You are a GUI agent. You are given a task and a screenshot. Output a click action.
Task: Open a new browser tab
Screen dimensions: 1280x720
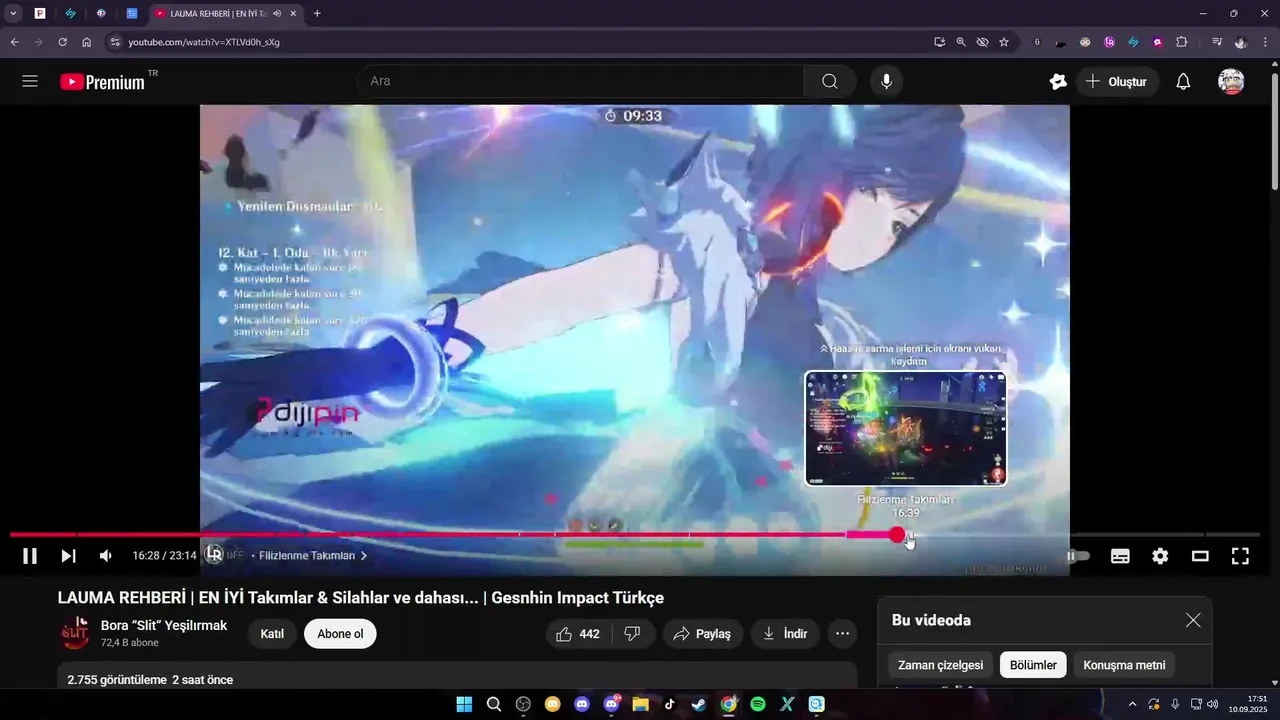(317, 13)
